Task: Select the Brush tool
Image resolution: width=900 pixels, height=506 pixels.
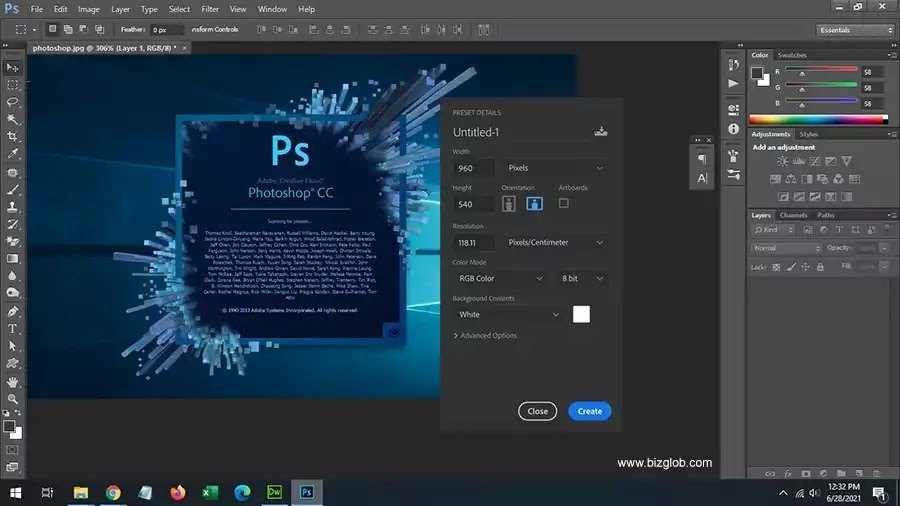Action: [12, 190]
